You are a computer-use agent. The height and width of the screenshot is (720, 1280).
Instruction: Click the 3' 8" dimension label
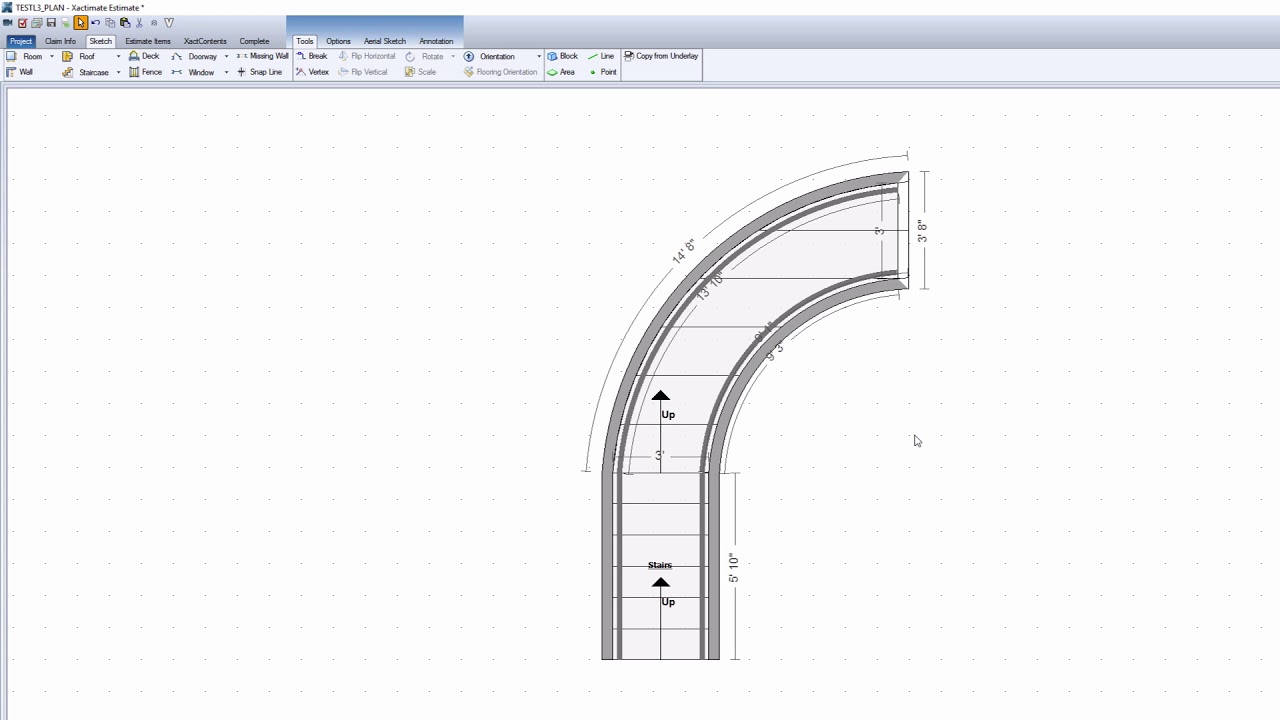pos(922,232)
